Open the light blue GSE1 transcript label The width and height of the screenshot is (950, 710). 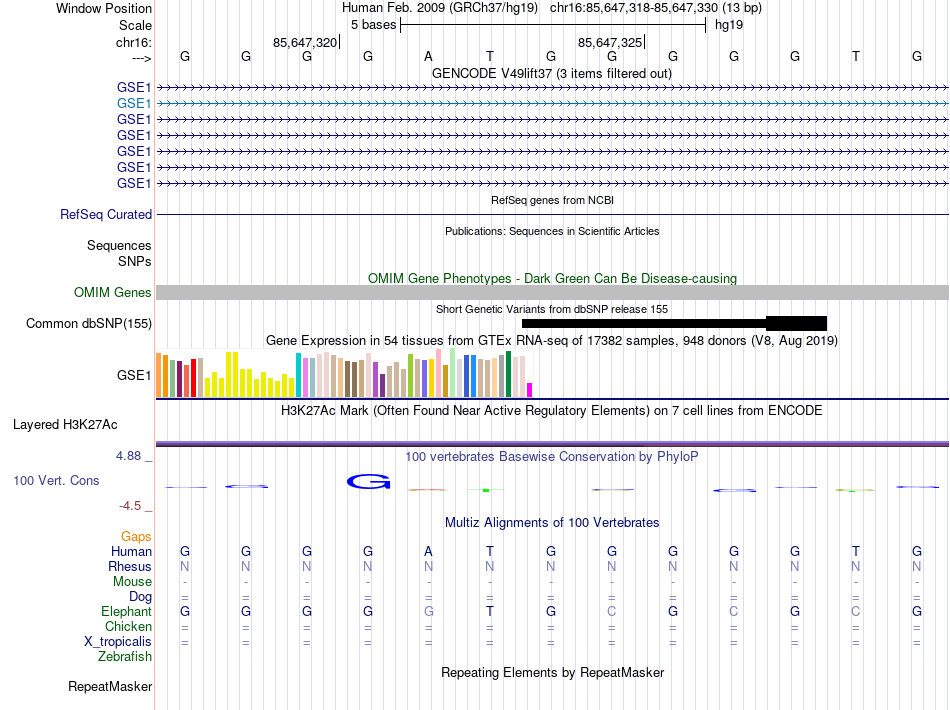point(134,104)
